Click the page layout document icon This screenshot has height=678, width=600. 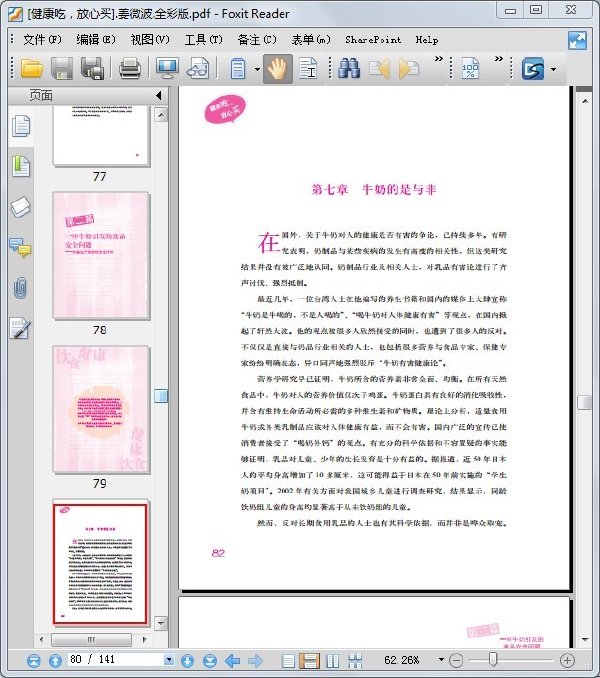[x=238, y=69]
